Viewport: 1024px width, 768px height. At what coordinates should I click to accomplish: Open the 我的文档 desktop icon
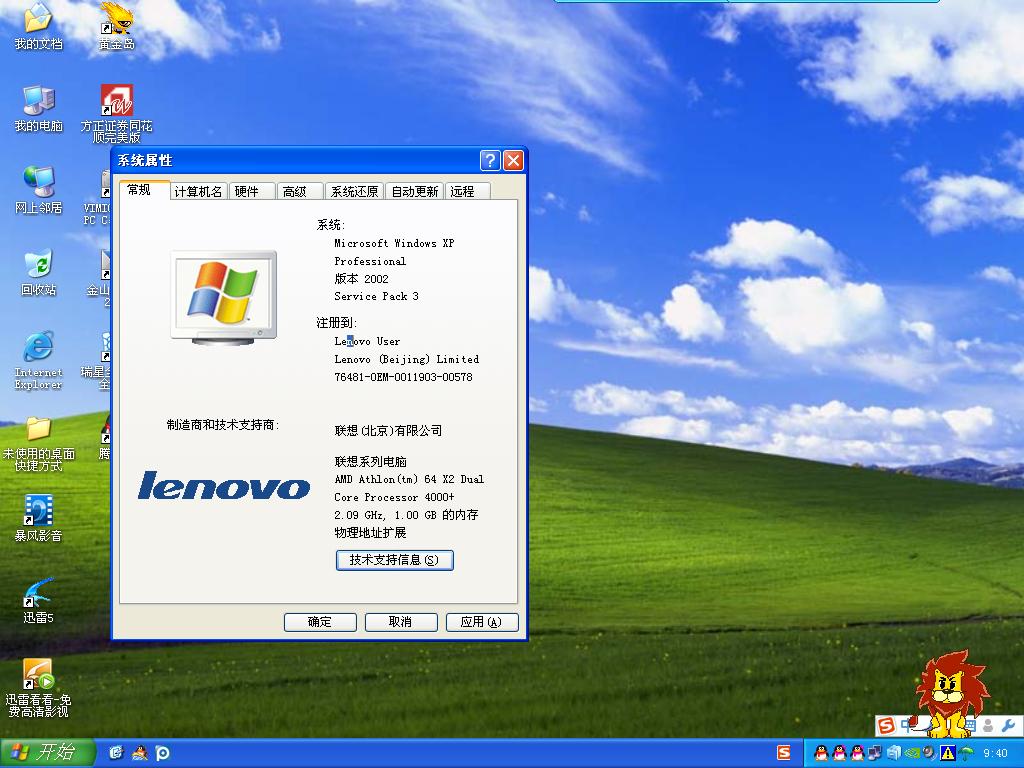tap(38, 26)
